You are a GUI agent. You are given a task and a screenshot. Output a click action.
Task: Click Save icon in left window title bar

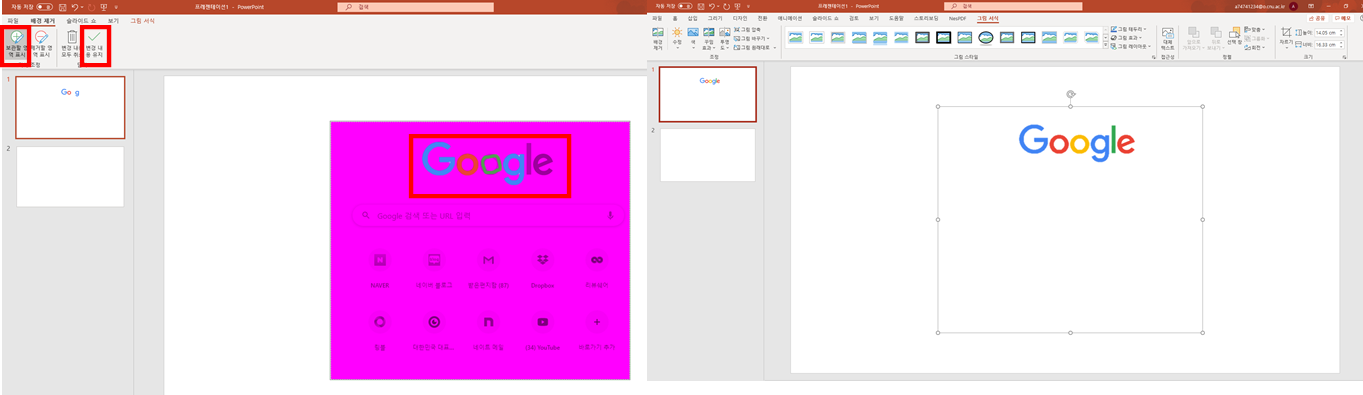point(62,7)
